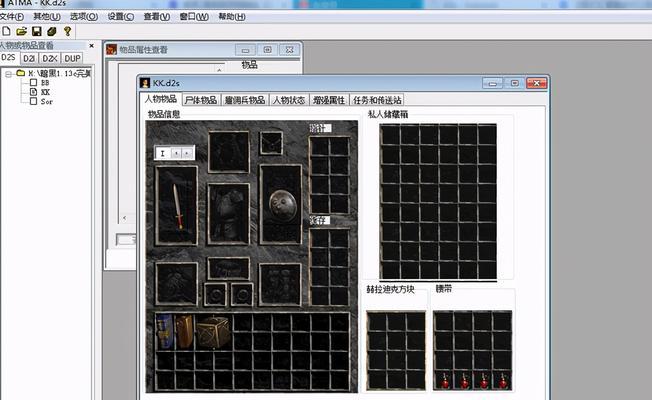
Task: Click the empty gloves slot
Action: [x=176, y=284]
